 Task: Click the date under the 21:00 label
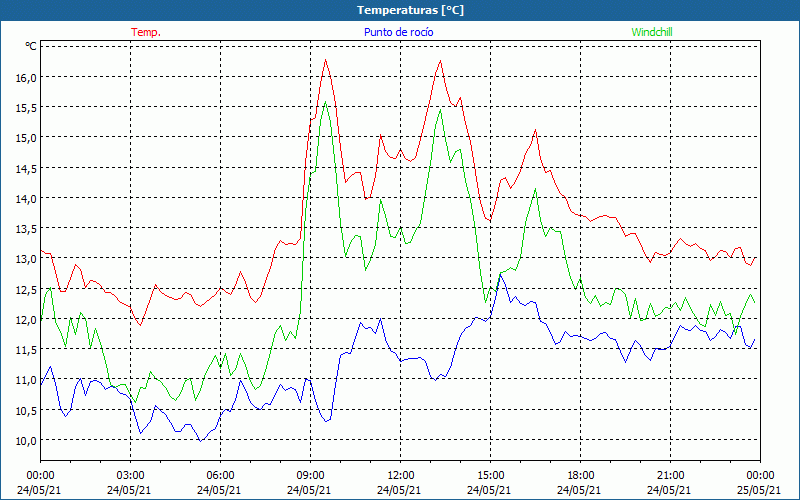pos(669,490)
